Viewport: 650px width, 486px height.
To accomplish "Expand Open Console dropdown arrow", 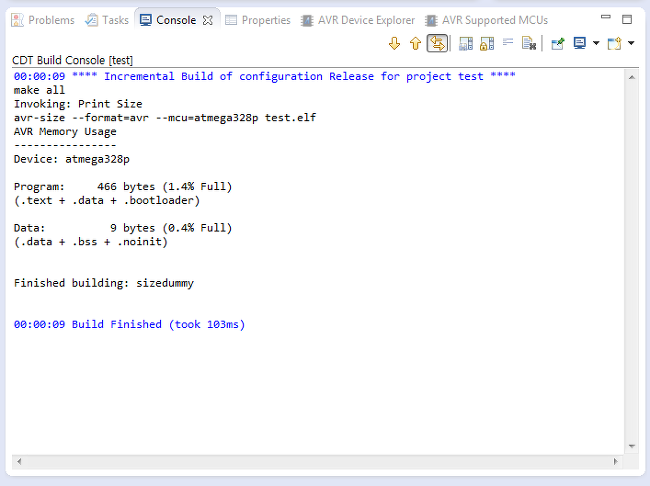I will [631, 43].
